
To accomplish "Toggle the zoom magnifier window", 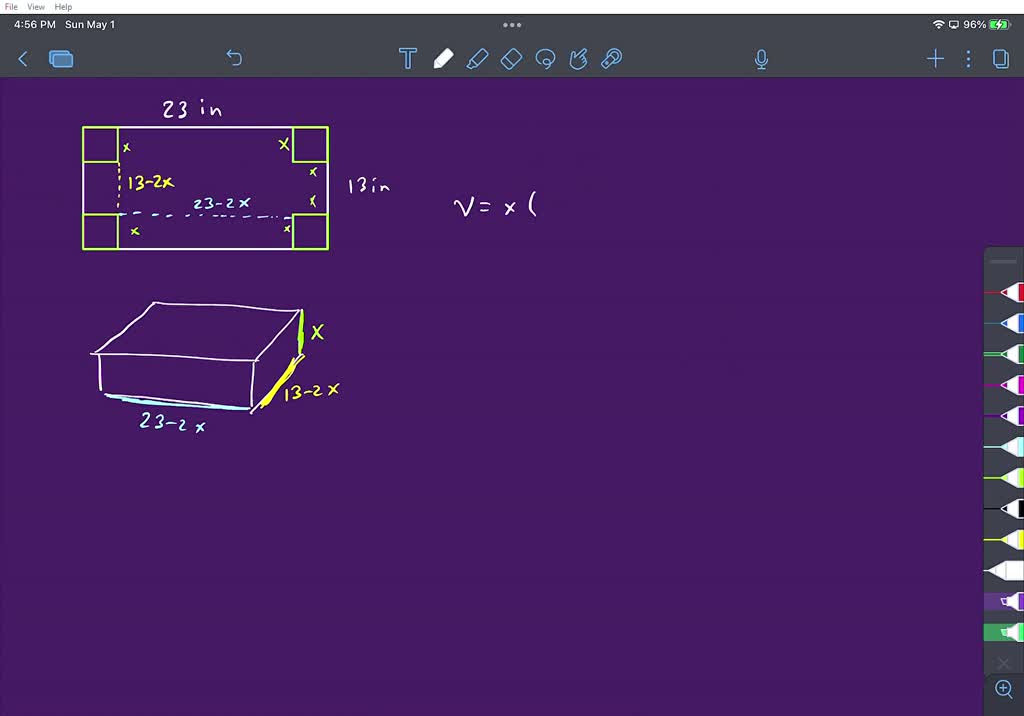I will pyautogui.click(x=1003, y=689).
